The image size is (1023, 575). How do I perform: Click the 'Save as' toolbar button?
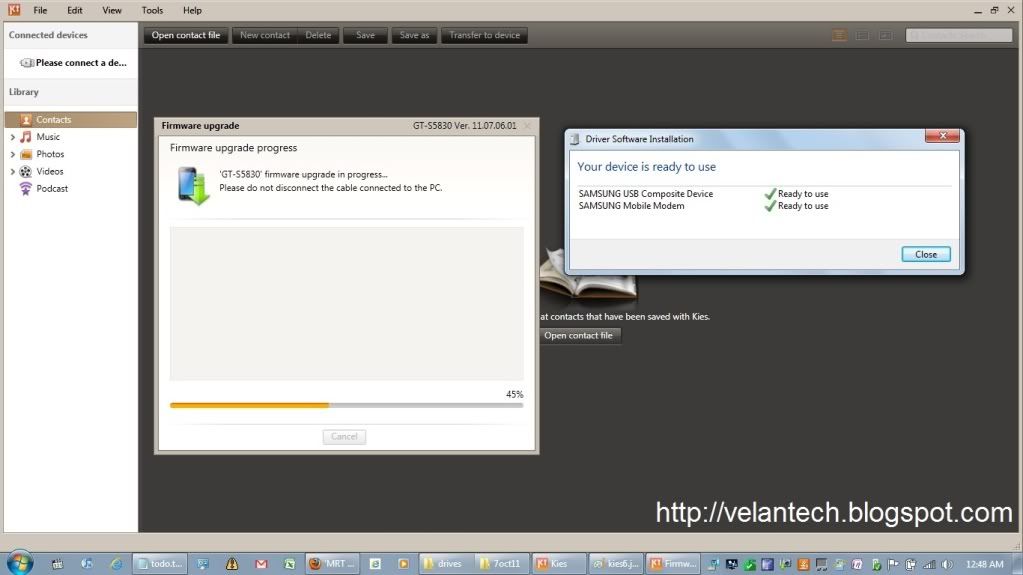pos(414,35)
